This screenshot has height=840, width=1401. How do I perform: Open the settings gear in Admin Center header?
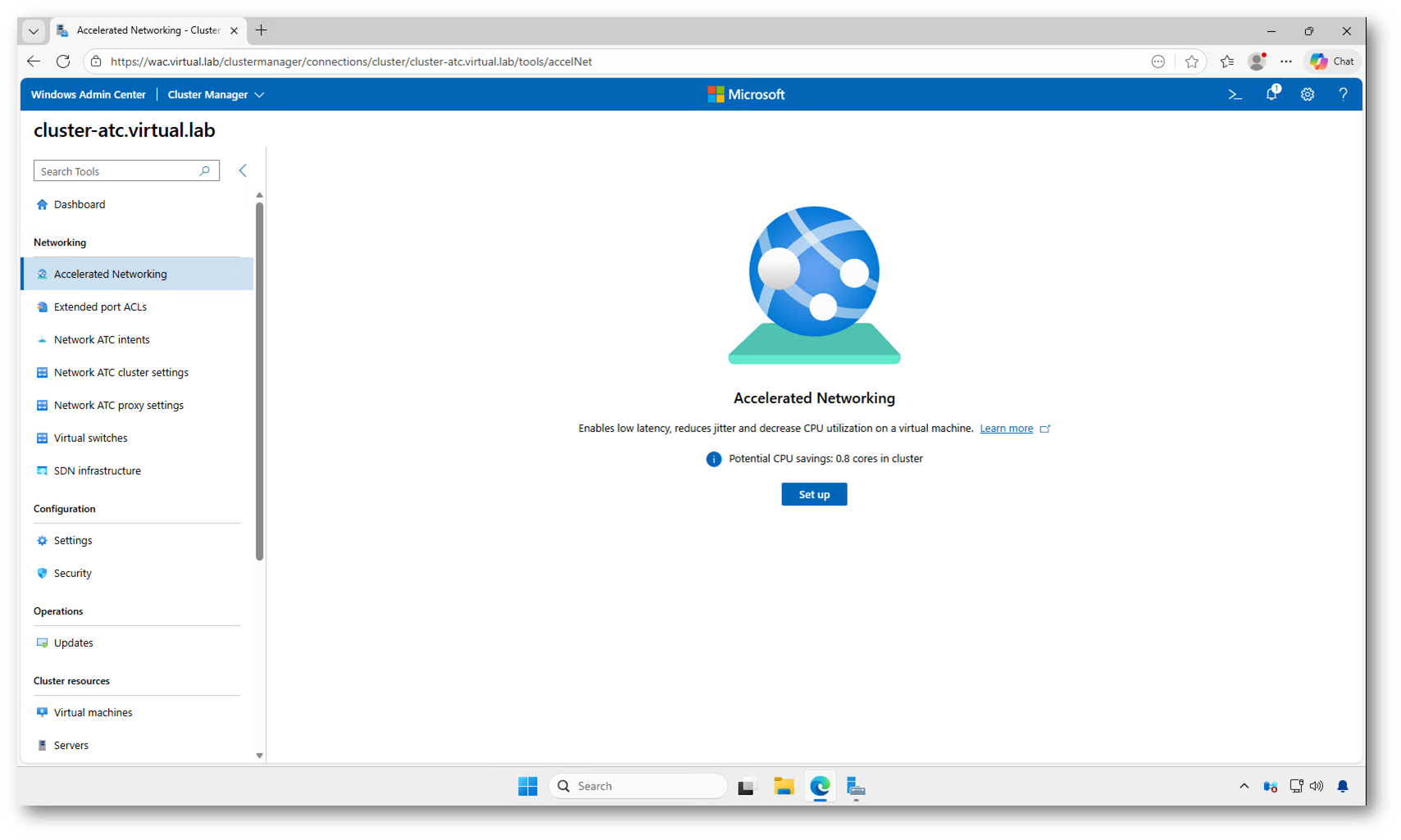tap(1308, 94)
